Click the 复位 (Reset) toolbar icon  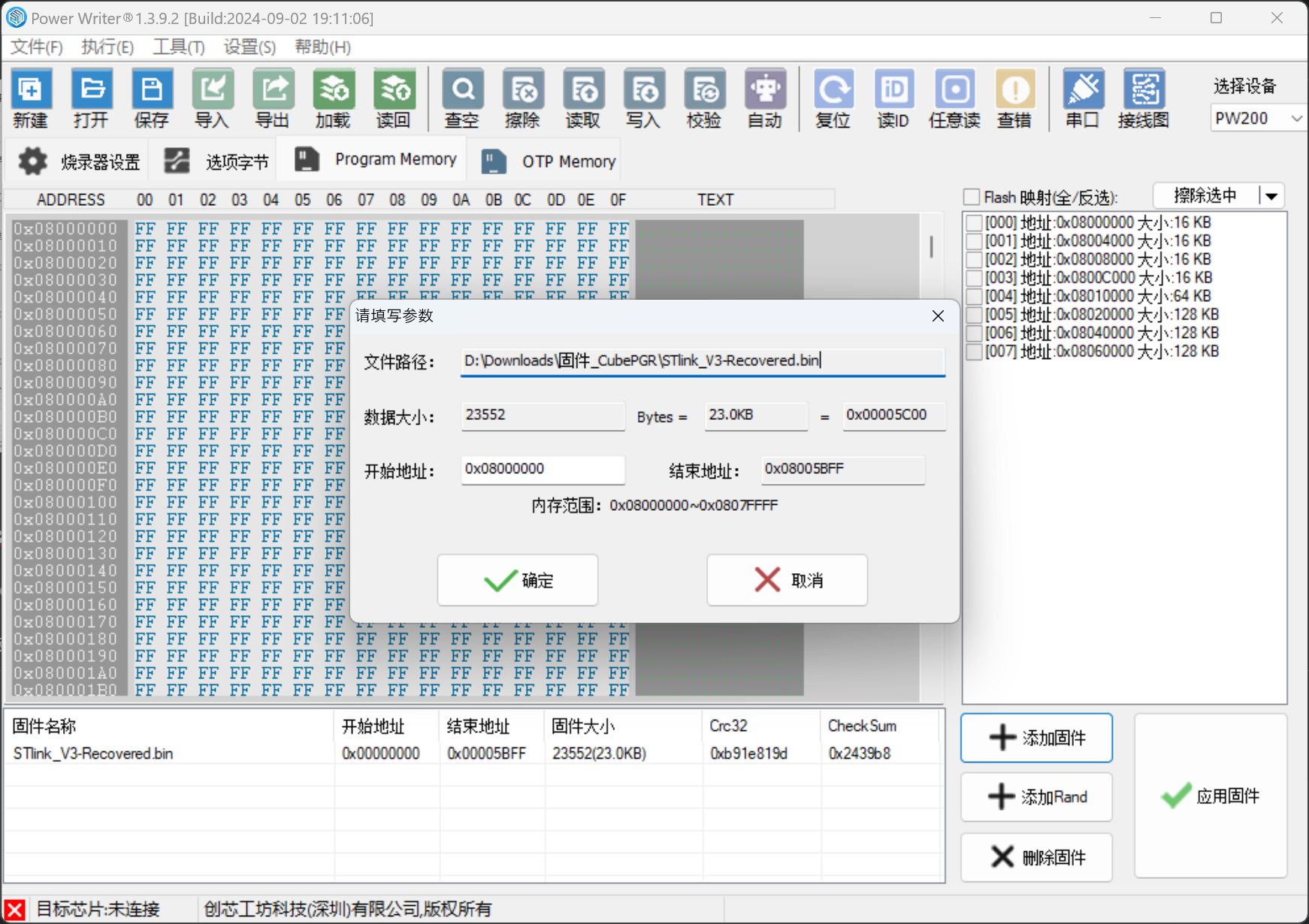point(833,98)
